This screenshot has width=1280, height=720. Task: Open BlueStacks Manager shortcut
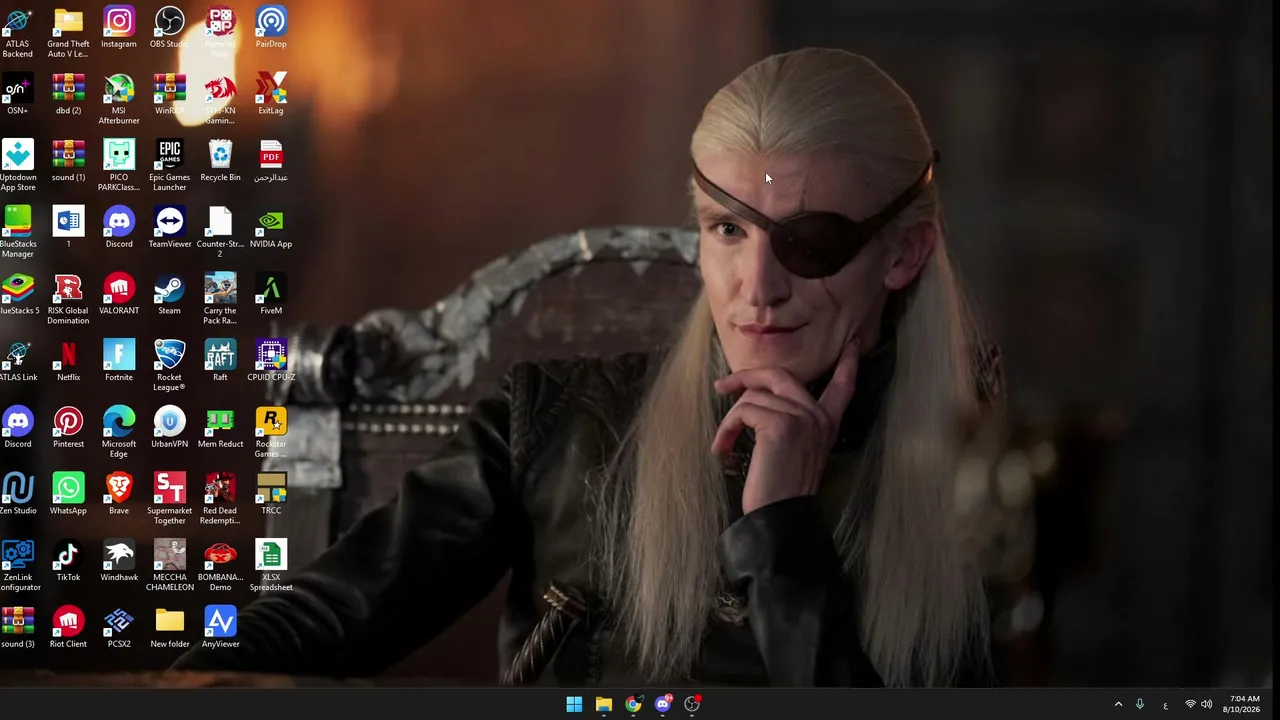18,233
